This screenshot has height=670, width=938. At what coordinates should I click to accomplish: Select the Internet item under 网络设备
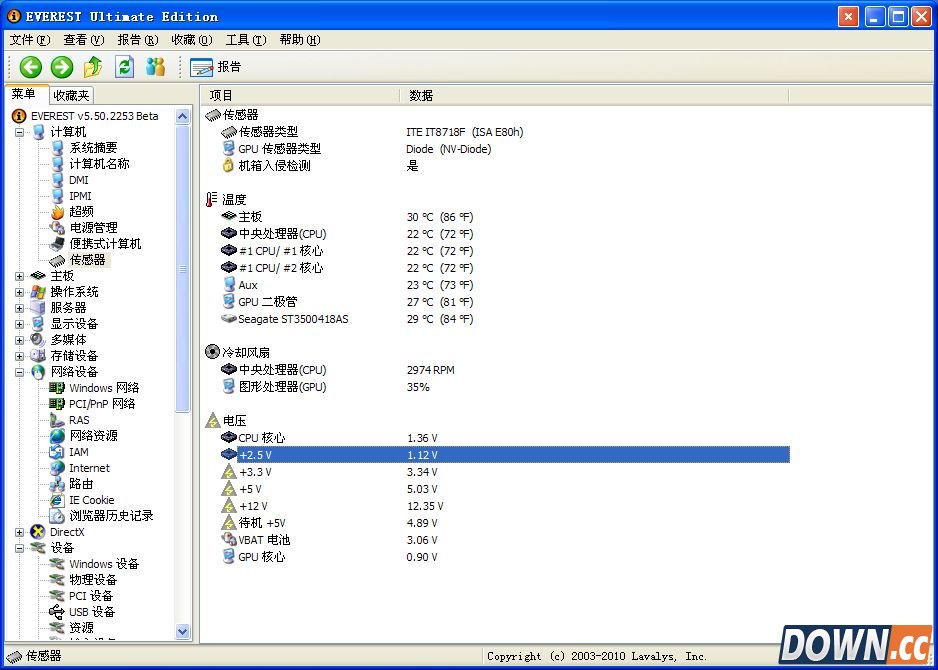click(x=89, y=468)
